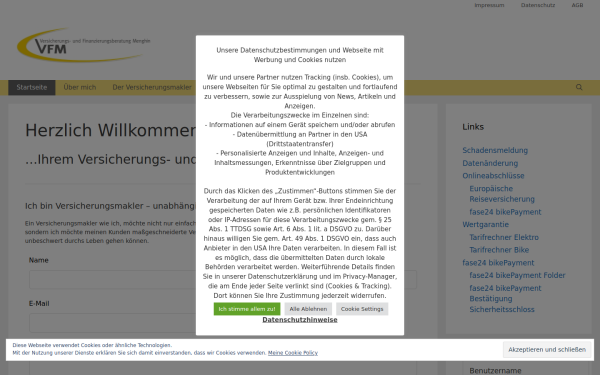600x375 pixels.
Task: Open the 'fase24 bikePayment Folder' link
Action: (x=517, y=276)
